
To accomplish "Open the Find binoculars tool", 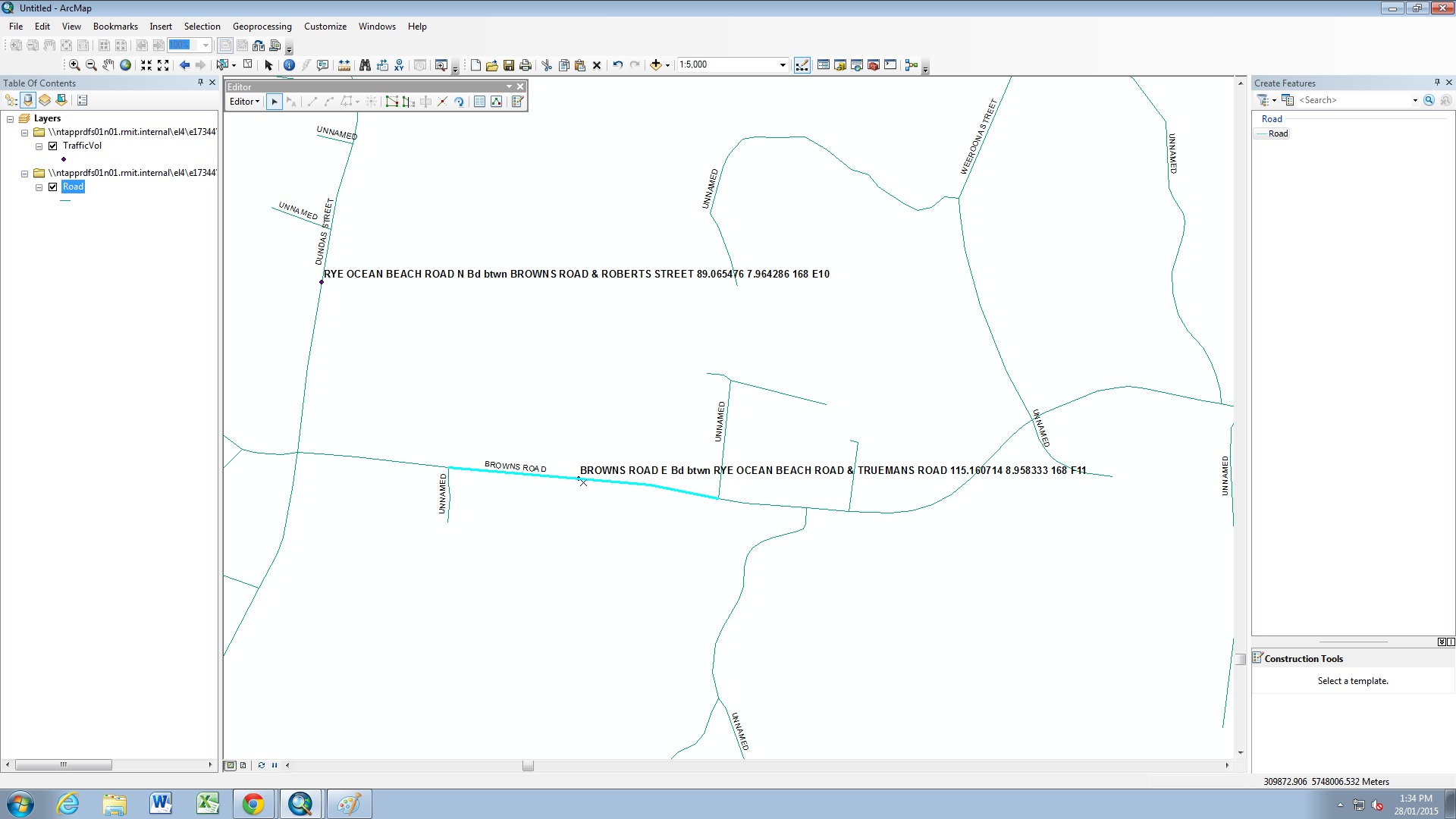I will (x=365, y=65).
